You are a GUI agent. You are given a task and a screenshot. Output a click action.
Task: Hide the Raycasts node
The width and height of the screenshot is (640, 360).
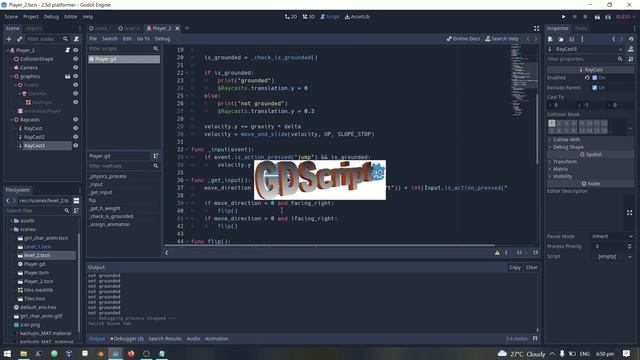pyautogui.click(x=76, y=120)
